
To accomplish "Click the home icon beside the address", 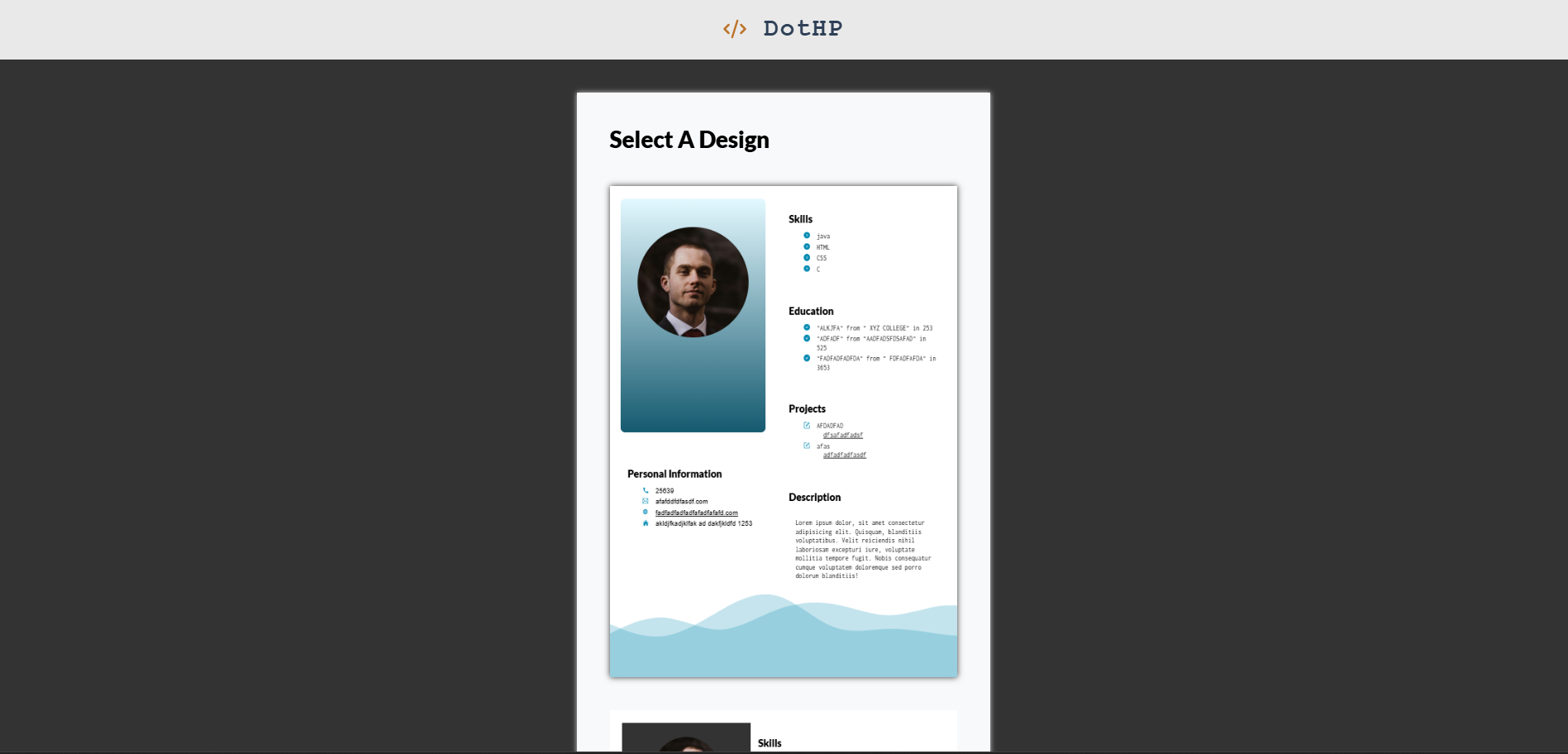I will pos(646,523).
